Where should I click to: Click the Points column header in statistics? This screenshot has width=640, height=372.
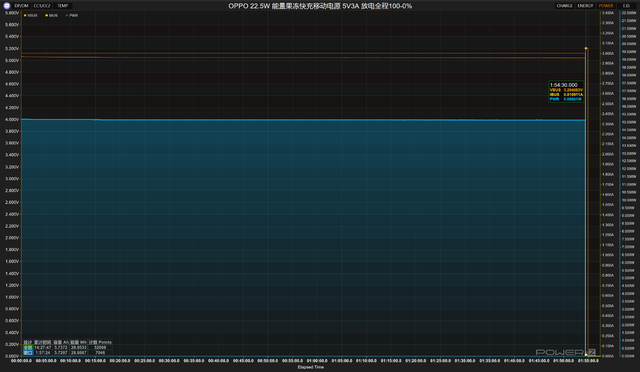click(100, 342)
